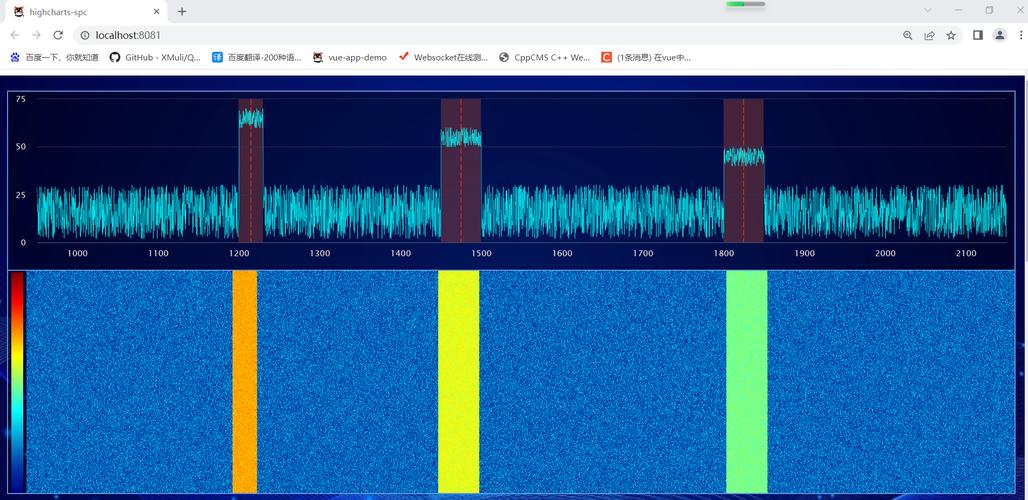Screen dimensions: 1028x500
Task: Click the browser back arrow
Action: click(14, 35)
